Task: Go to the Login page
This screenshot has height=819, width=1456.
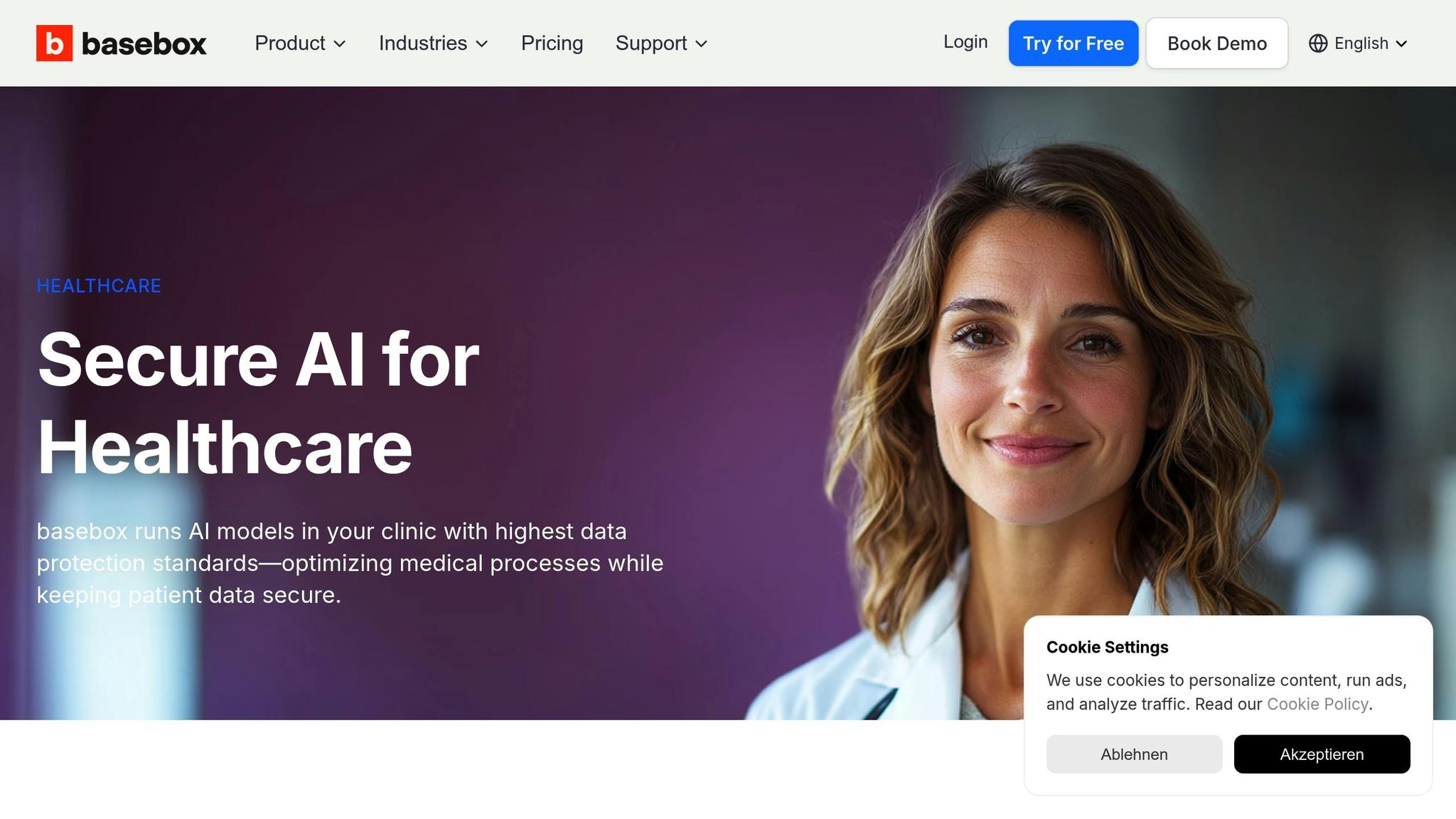Action: [965, 42]
